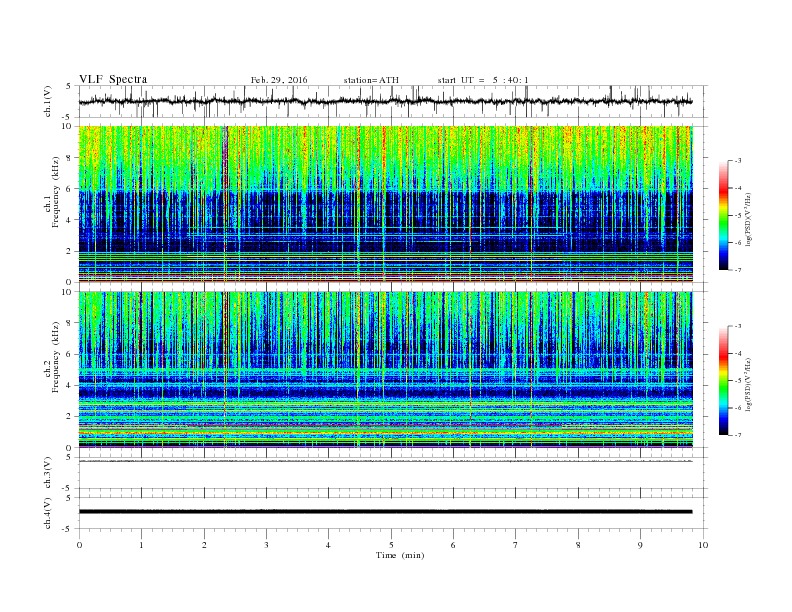792x612 pixels.
Task: Click the date text "Feb. 29, 2016"
Action: point(279,80)
